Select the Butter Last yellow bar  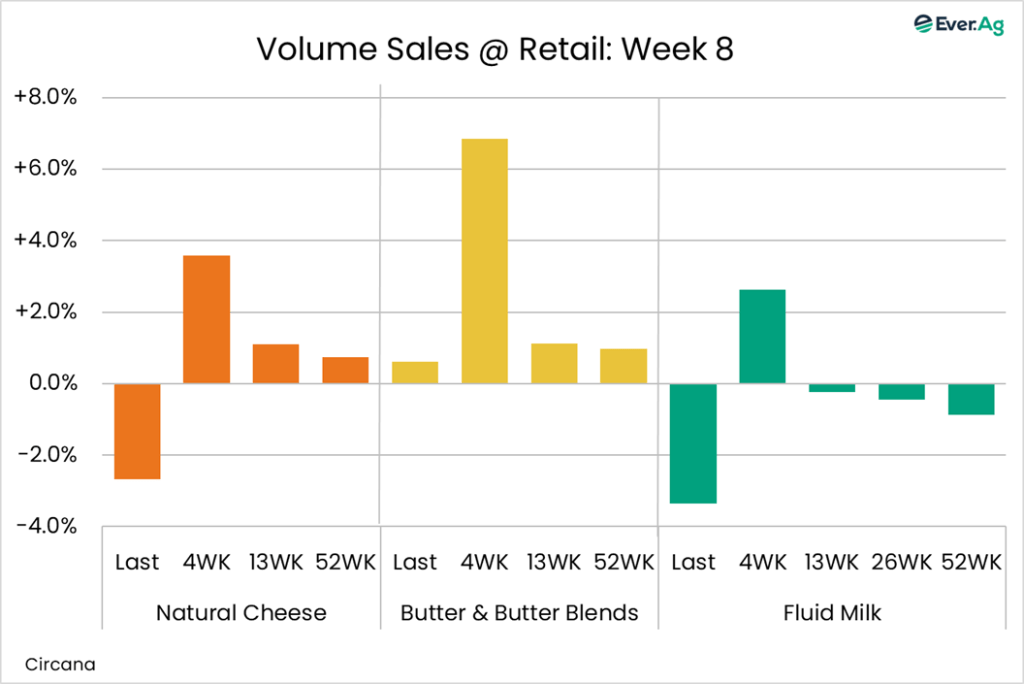[415, 372]
